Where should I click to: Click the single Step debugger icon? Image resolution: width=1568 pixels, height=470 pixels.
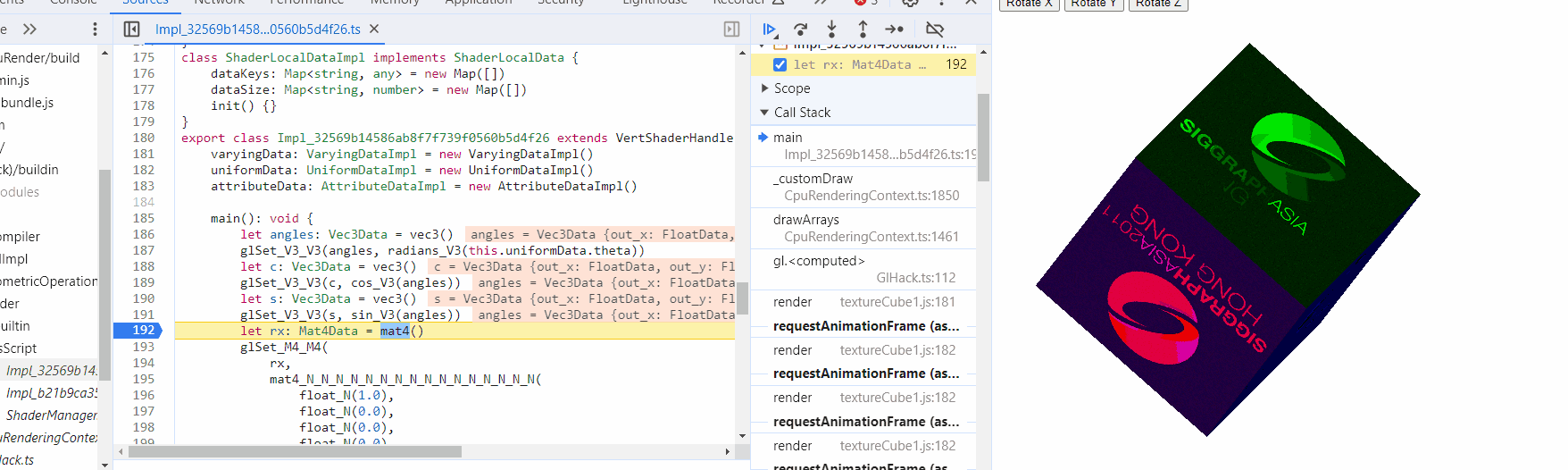pyautogui.click(x=895, y=29)
